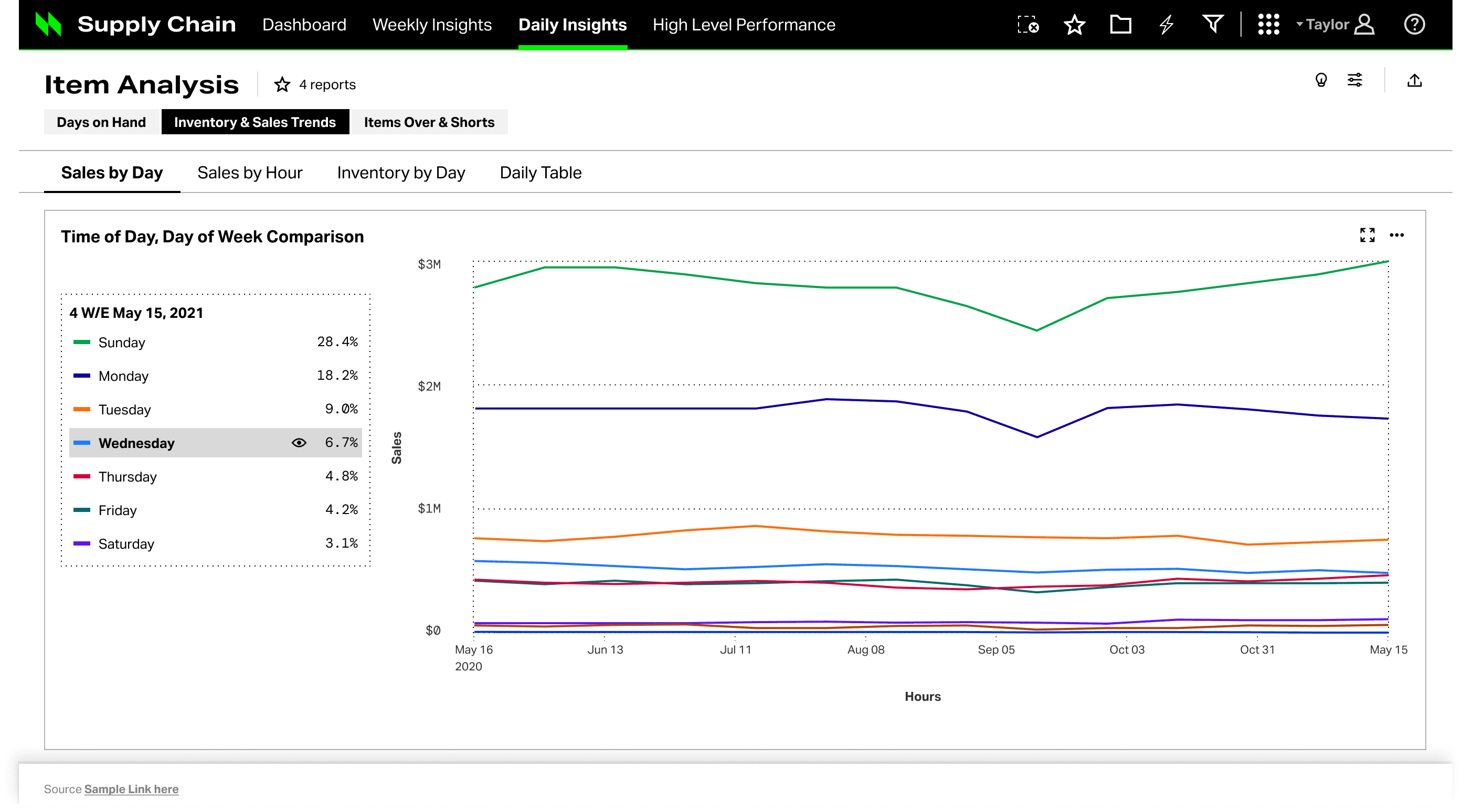Select the Items Over & Shorts button
Screen dimensions: 1463x812
point(429,122)
